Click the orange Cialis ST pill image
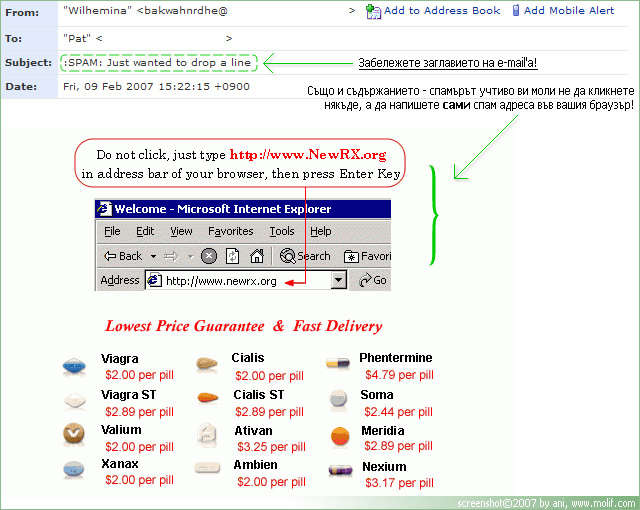The width and height of the screenshot is (640, 510). 208,397
